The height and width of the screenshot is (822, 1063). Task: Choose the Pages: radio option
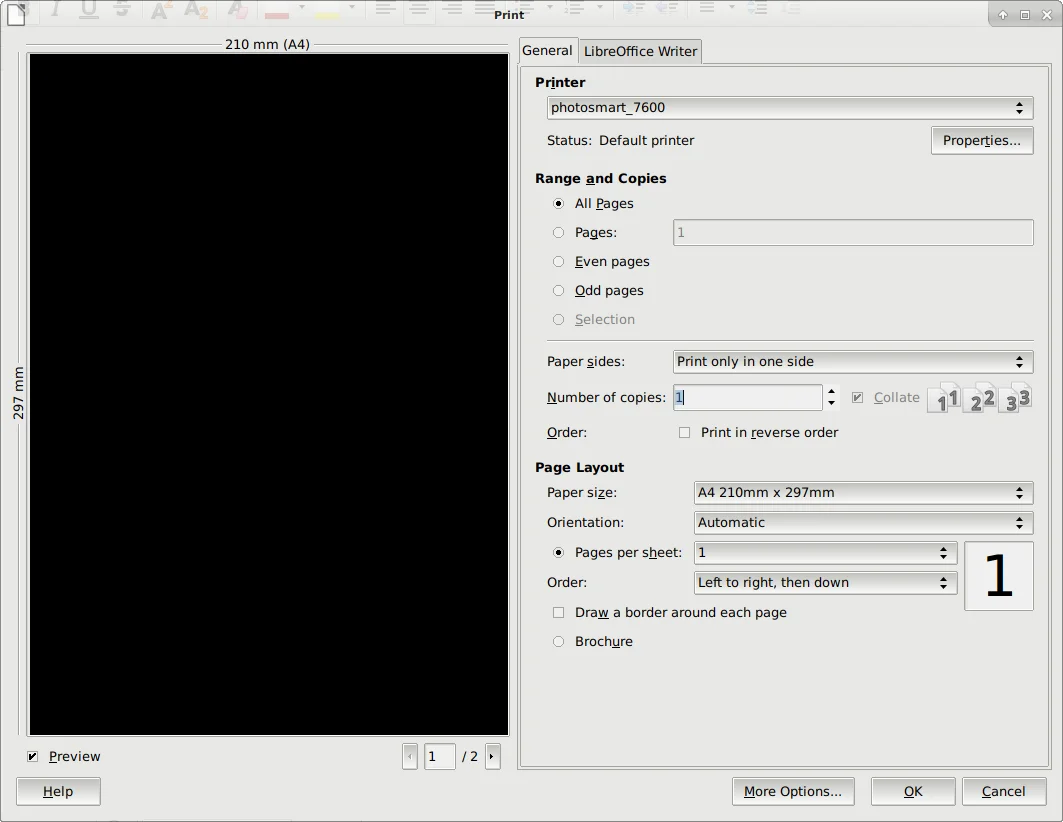coord(559,232)
